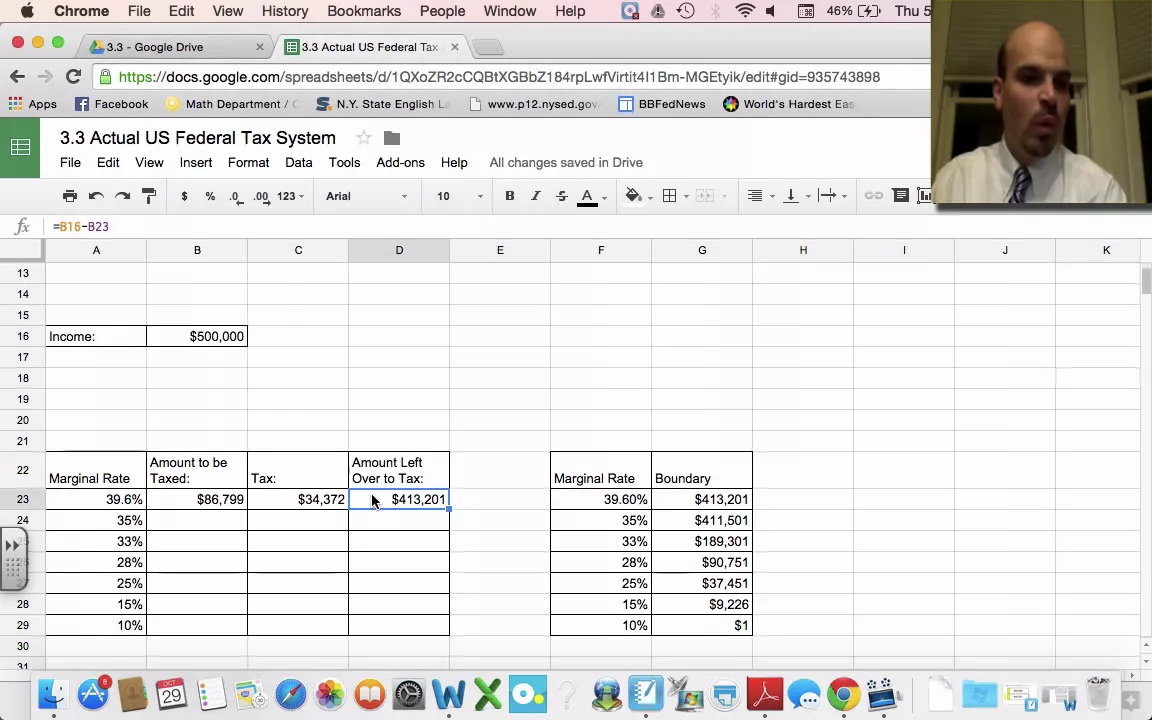The height and width of the screenshot is (720, 1152).
Task: Click the browser Back arrow
Action: coord(18,76)
